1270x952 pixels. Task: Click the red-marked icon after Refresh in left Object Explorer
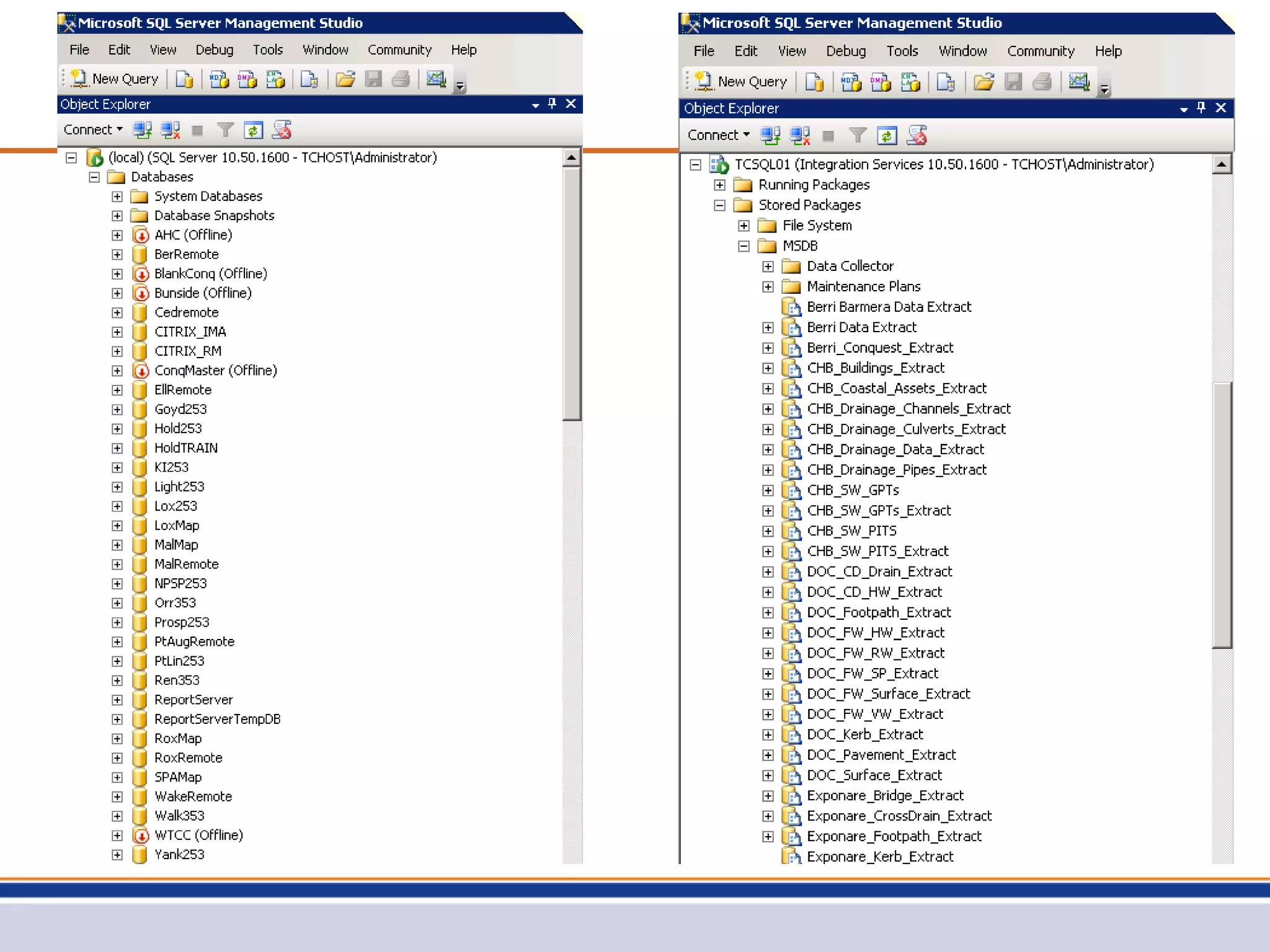[x=282, y=130]
